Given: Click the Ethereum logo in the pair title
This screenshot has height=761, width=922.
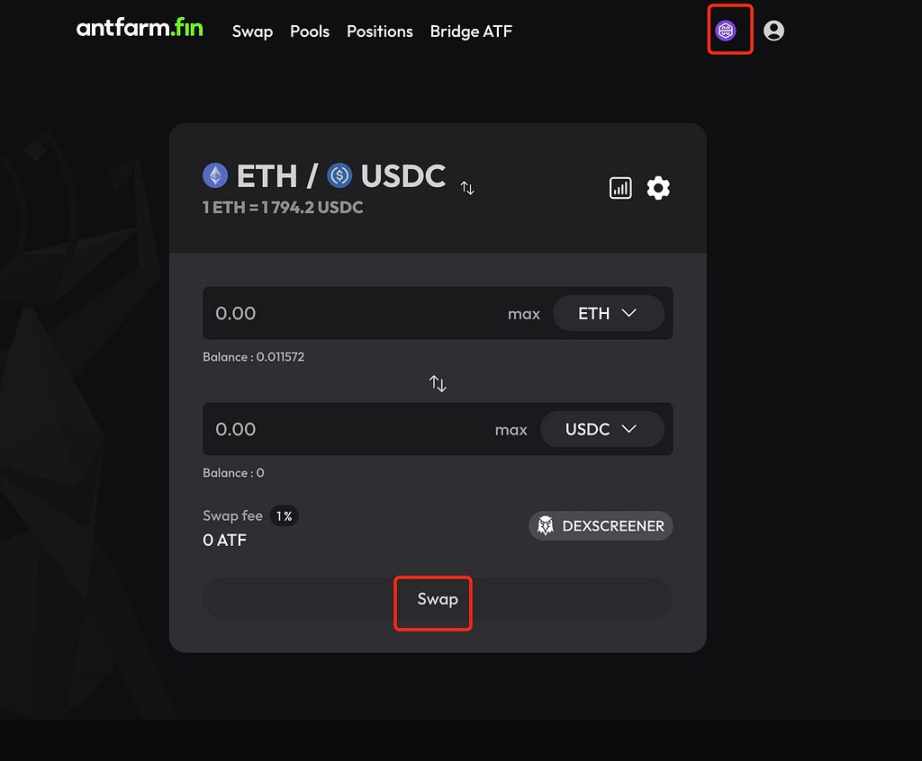Looking at the screenshot, I should coord(215,175).
